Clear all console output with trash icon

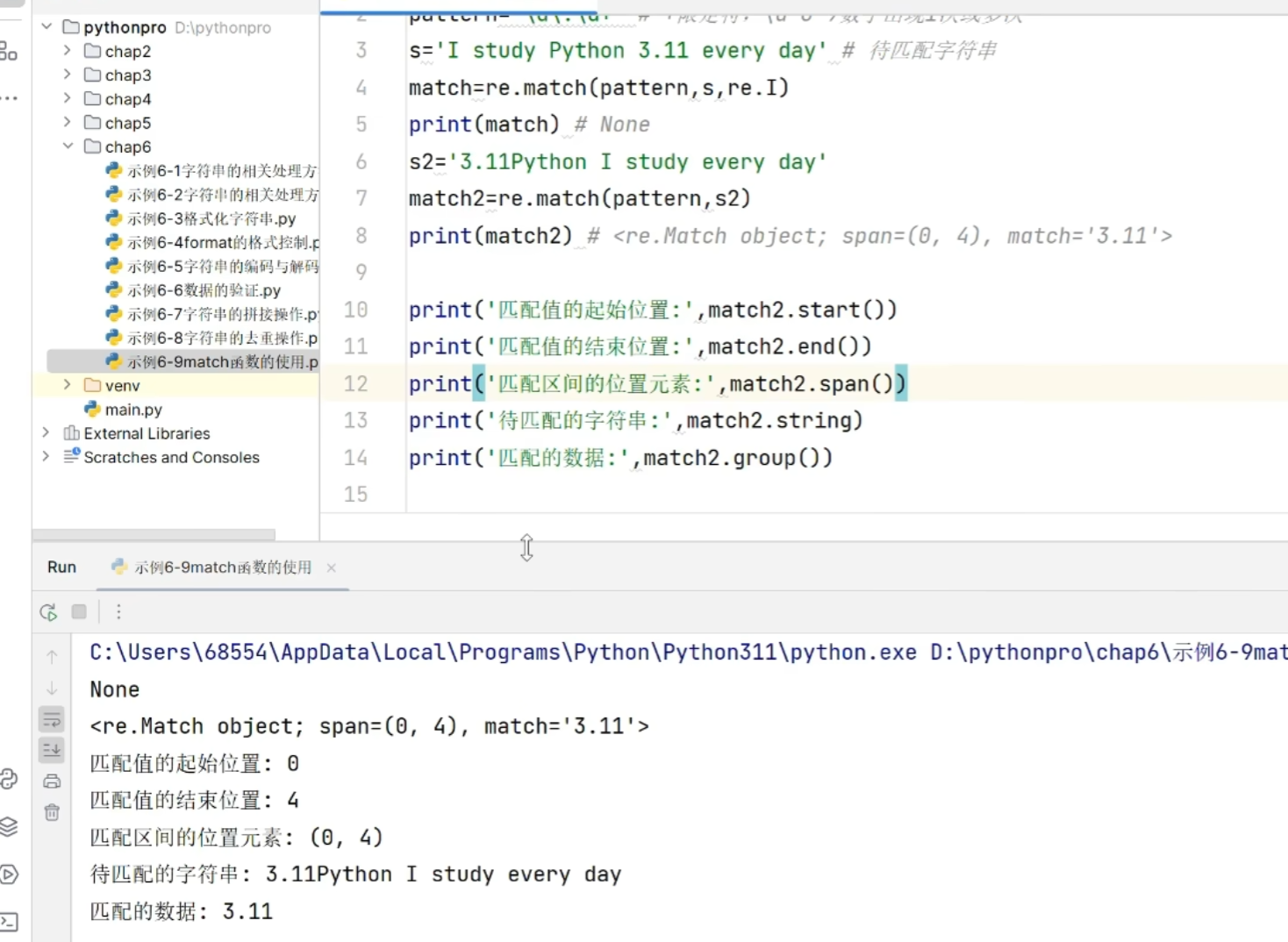pyautogui.click(x=52, y=812)
